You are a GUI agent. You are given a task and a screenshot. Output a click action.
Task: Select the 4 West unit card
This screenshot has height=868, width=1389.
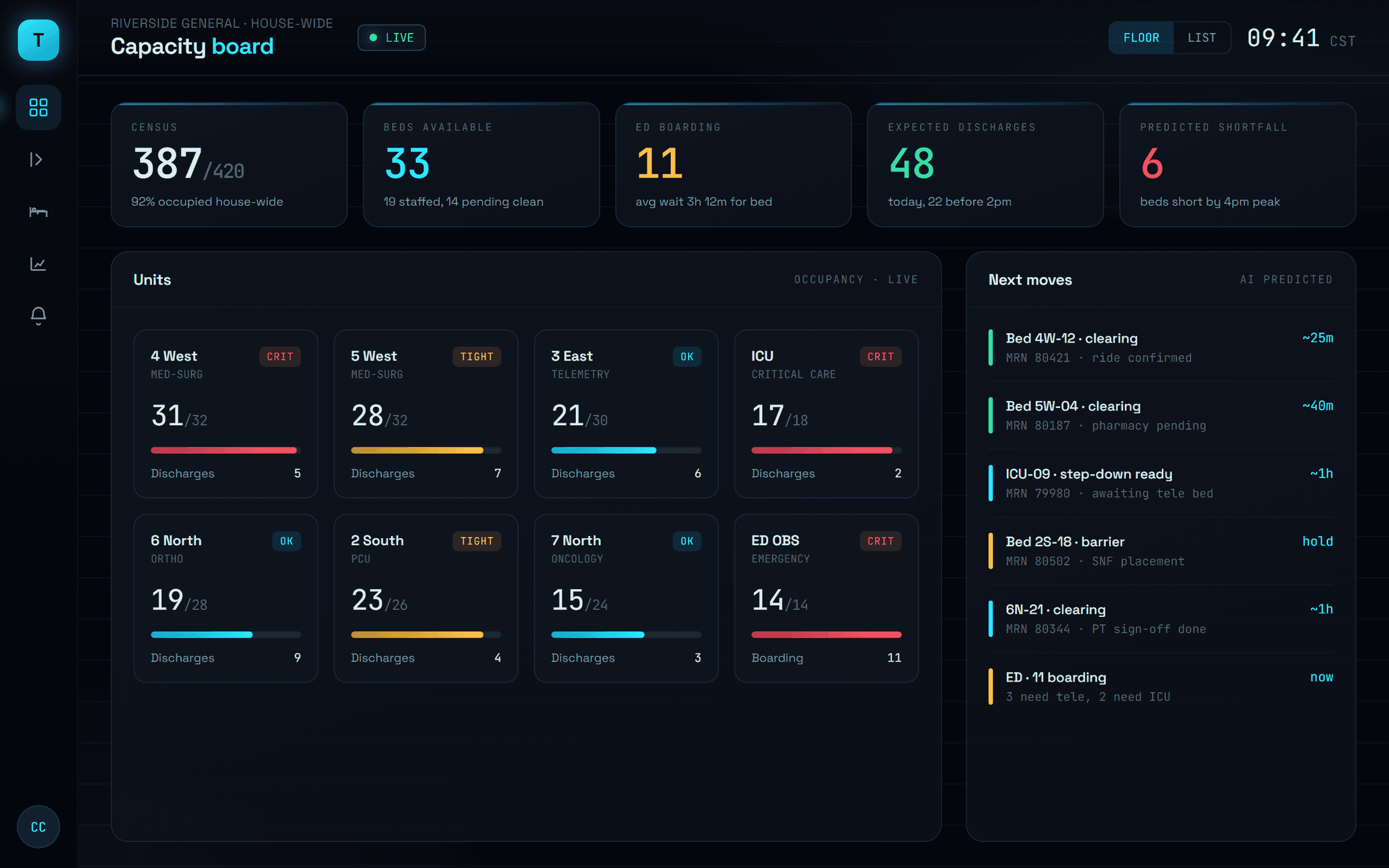[226, 414]
